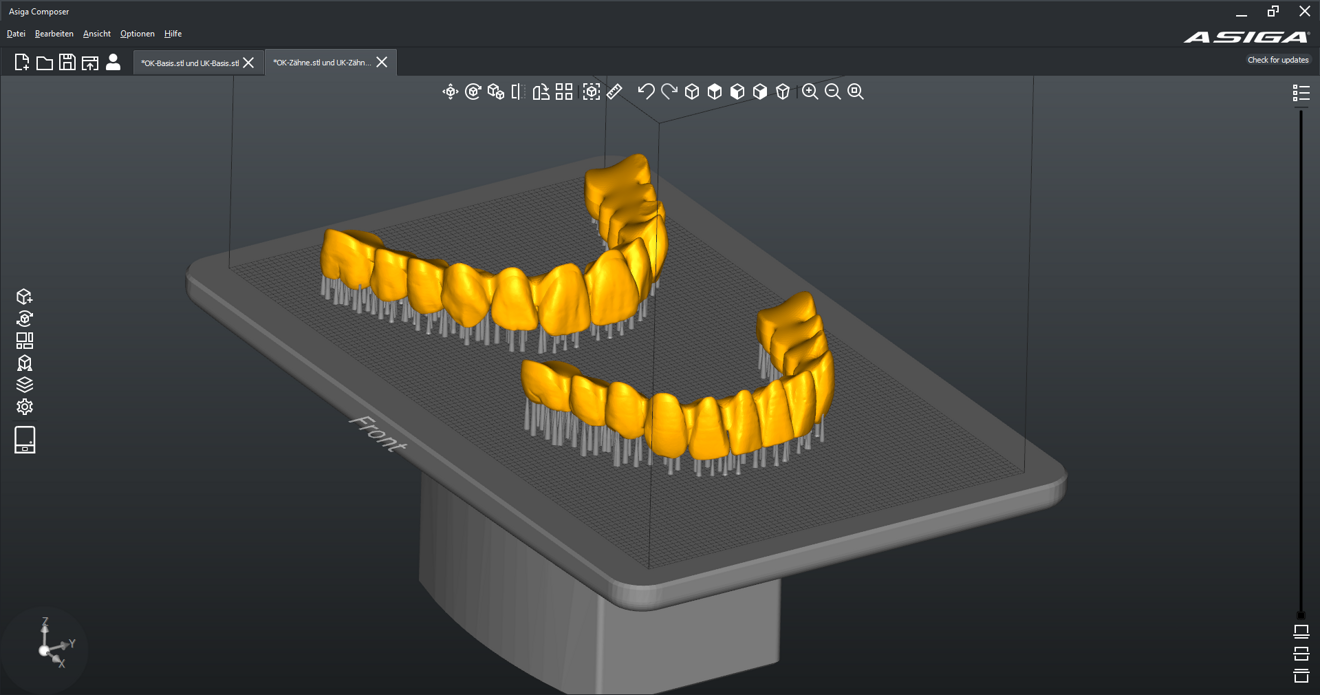The width and height of the screenshot is (1320, 695).
Task: Click the Redo icon
Action: 670,91
